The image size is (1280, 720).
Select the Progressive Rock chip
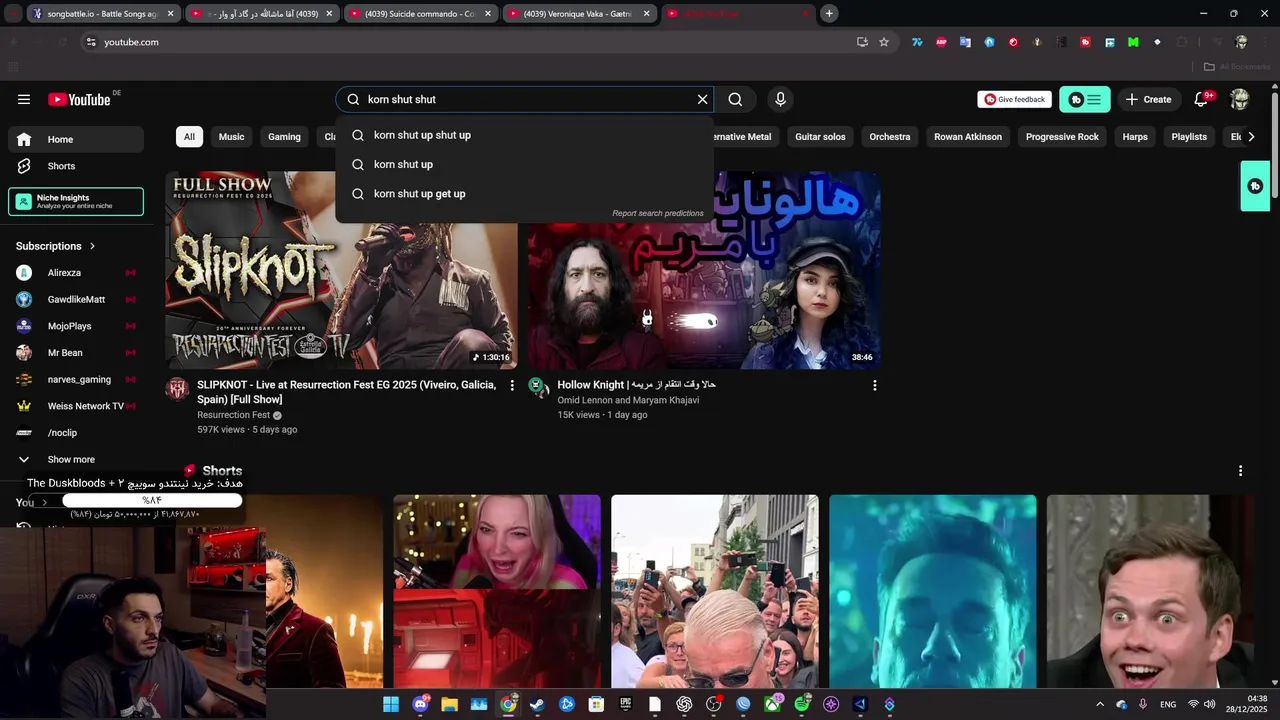click(1062, 137)
